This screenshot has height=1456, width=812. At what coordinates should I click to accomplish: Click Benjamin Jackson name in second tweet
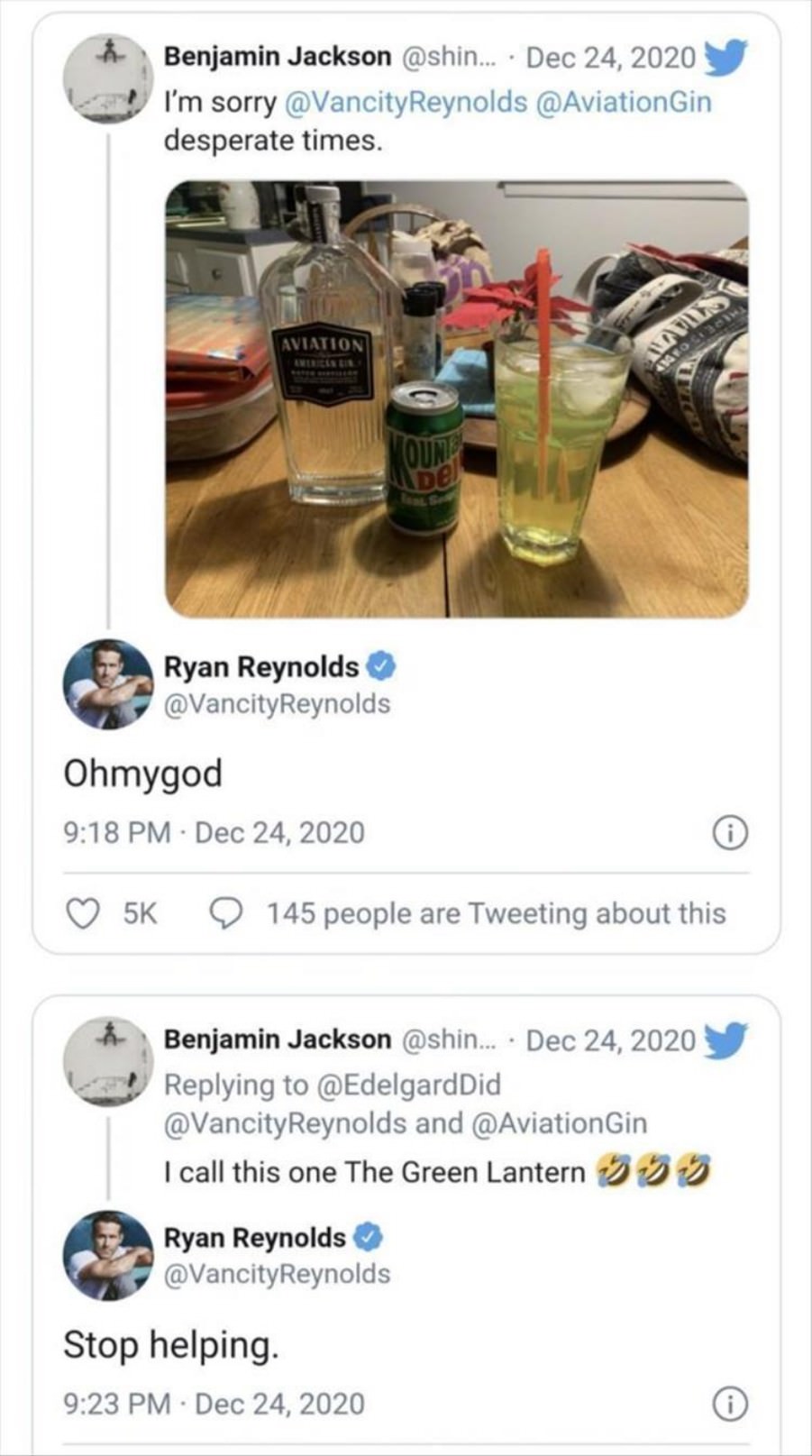[278, 1039]
